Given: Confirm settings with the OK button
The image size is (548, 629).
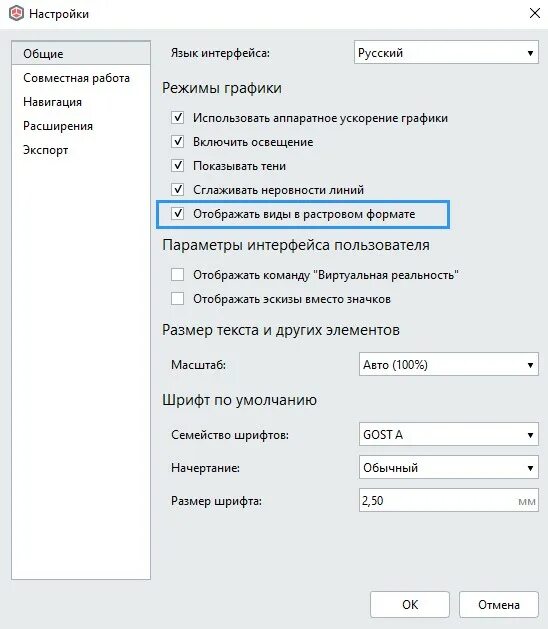Looking at the screenshot, I should click(410, 605).
